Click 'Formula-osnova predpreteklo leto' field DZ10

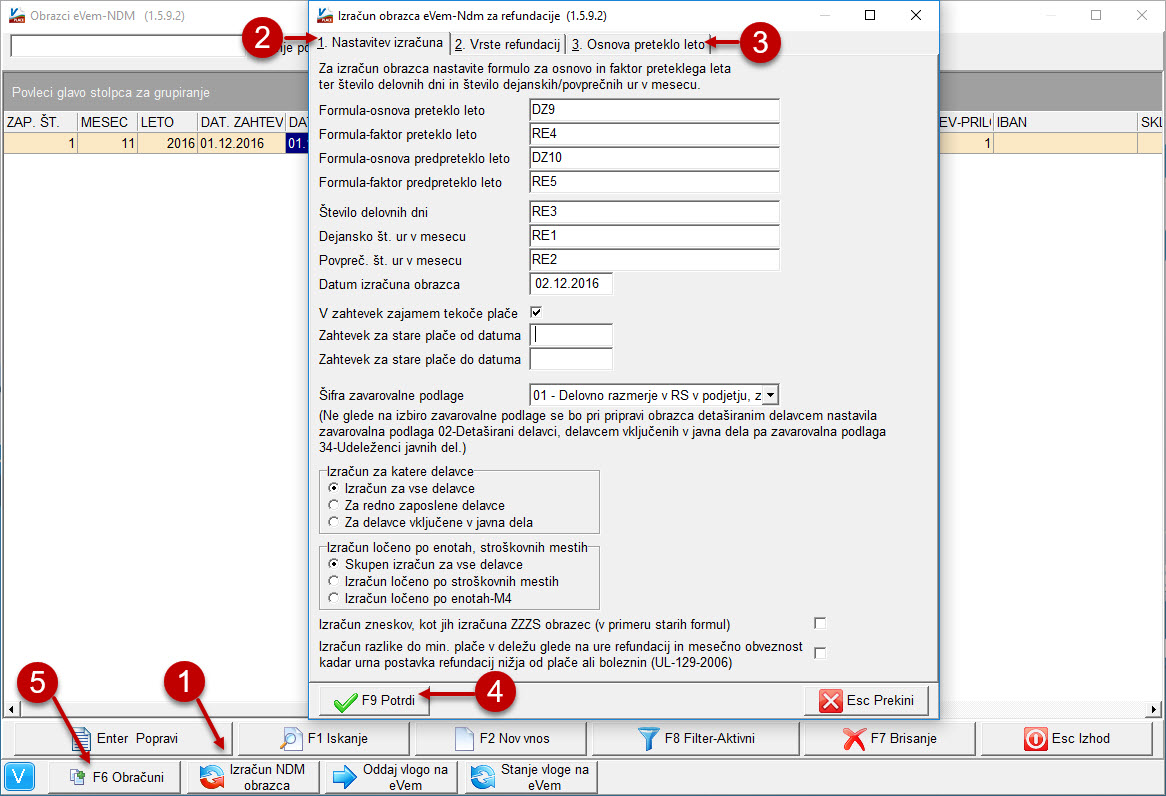click(654, 158)
